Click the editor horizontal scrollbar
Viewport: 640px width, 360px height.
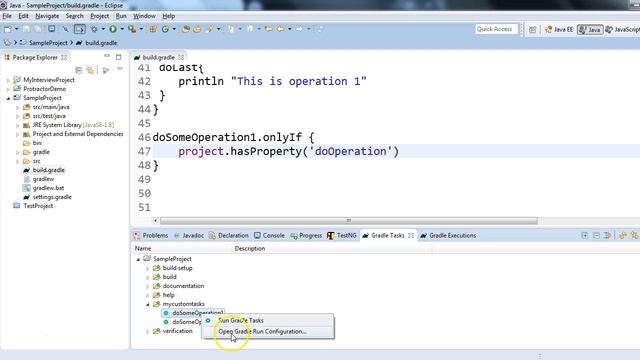[349, 221]
